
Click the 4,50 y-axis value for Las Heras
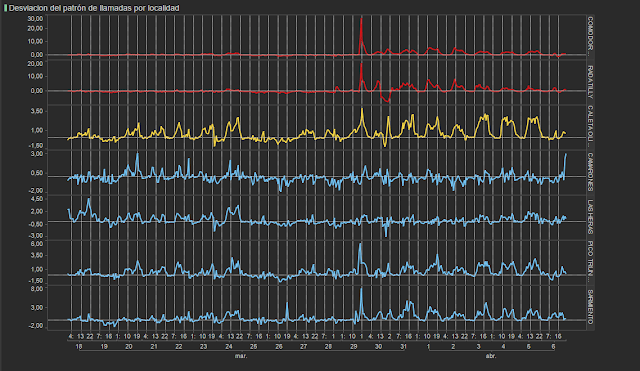[x=37, y=199]
